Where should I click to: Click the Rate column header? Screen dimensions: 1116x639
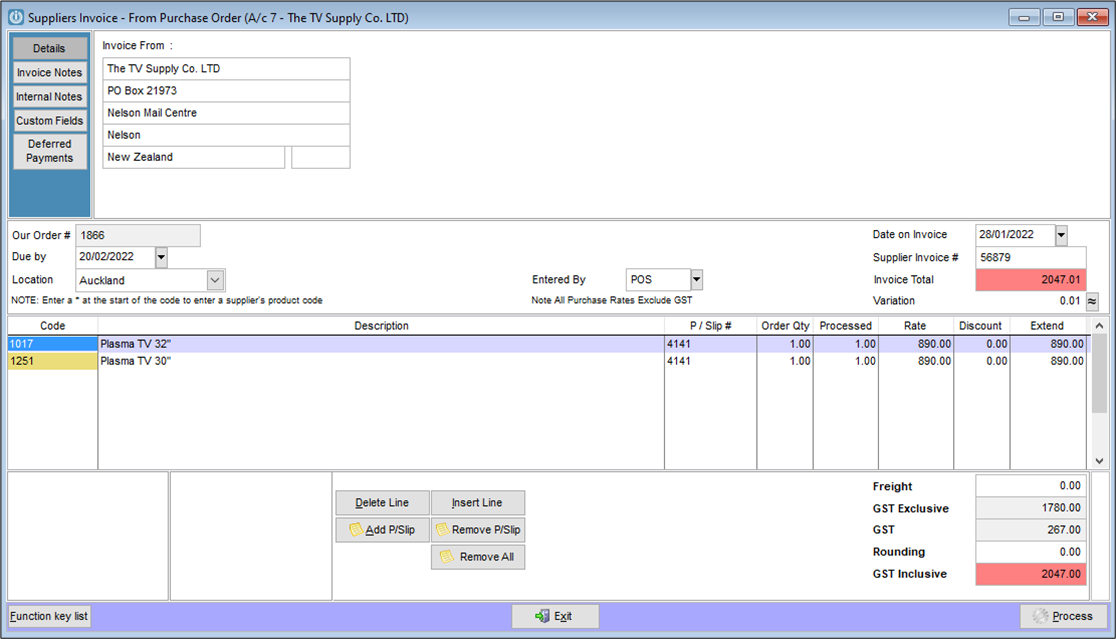pyautogui.click(x=915, y=326)
